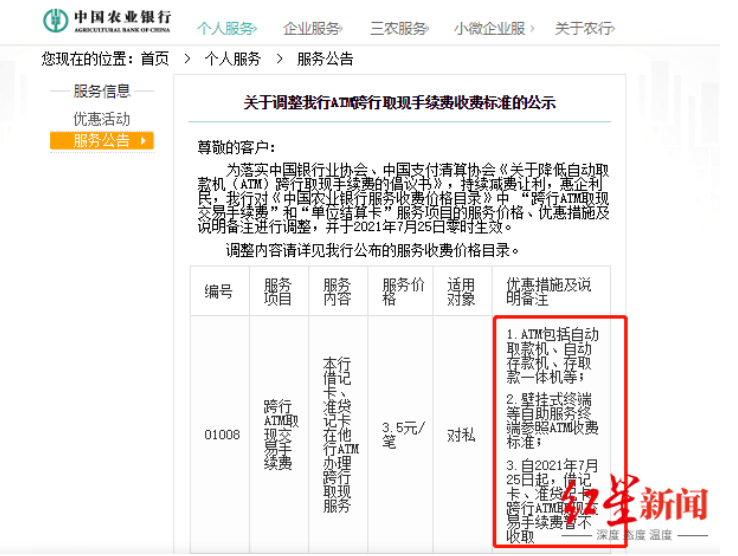The image size is (738, 556).
Task: Click the announcement title about ATM跨行取现手续费
Action: pyautogui.click(x=400, y=103)
